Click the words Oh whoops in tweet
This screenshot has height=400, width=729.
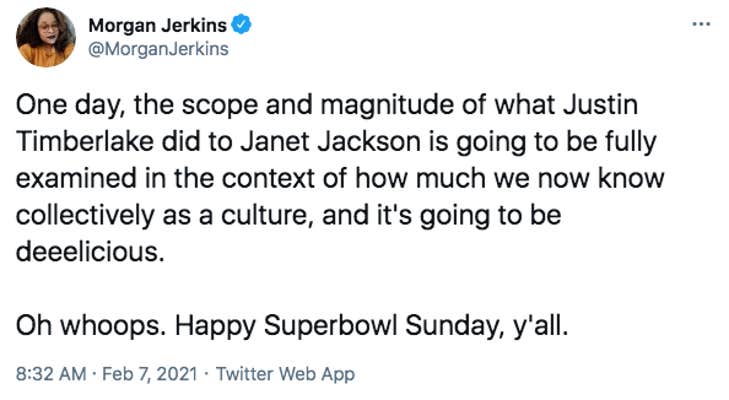click(91, 326)
